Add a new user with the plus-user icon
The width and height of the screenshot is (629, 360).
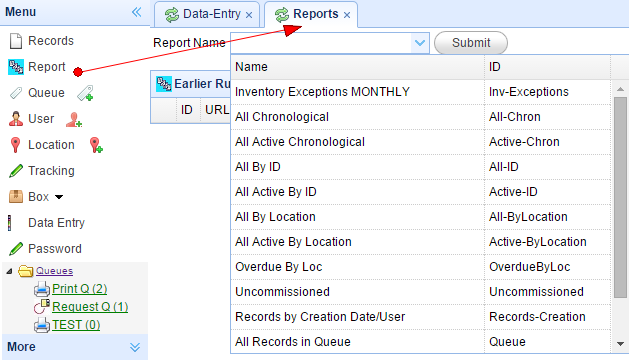point(74,119)
